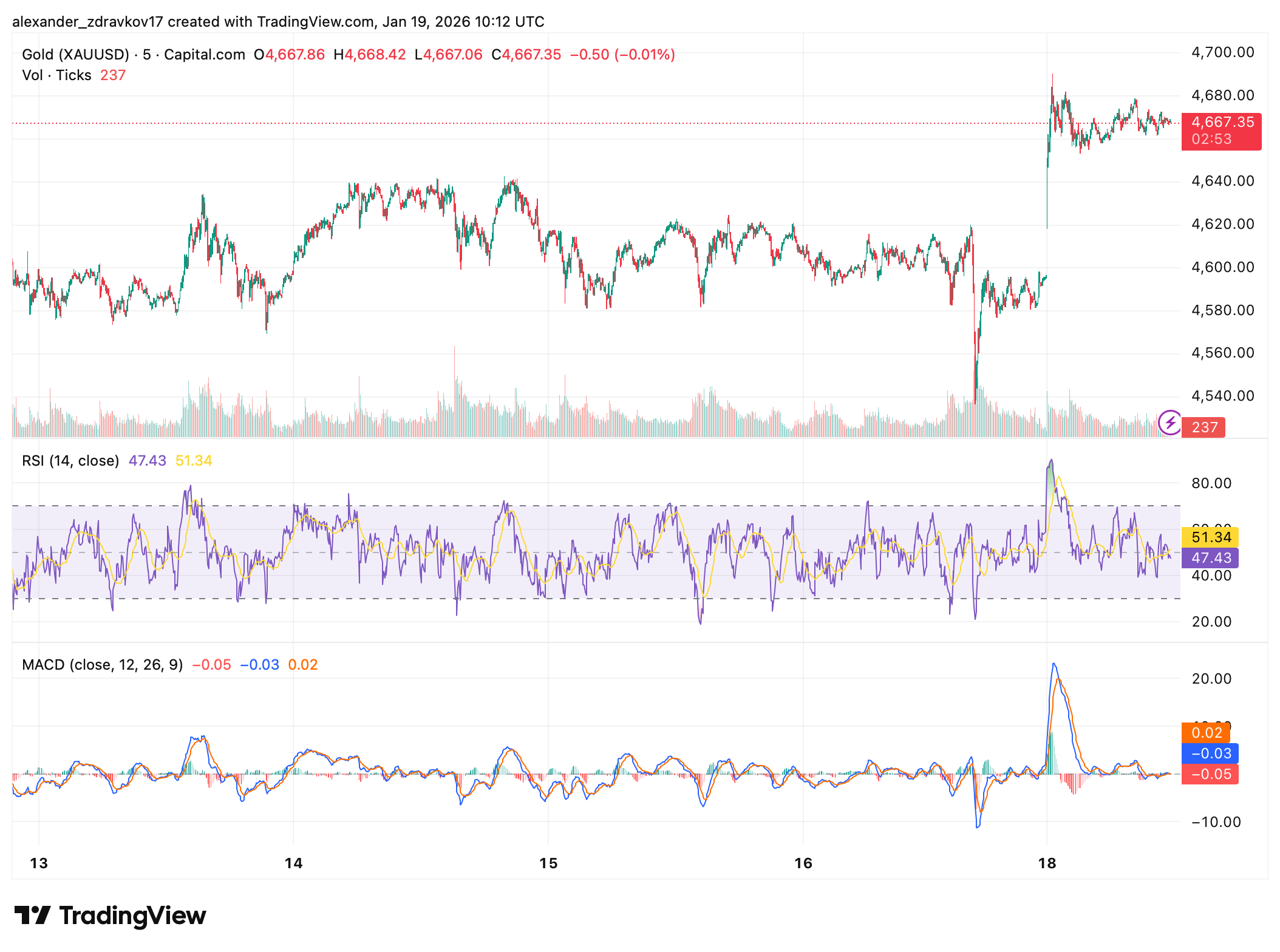The height and width of the screenshot is (952, 1280).
Task: Click the red MACD histogram tag -0.05
Action: point(1210,774)
